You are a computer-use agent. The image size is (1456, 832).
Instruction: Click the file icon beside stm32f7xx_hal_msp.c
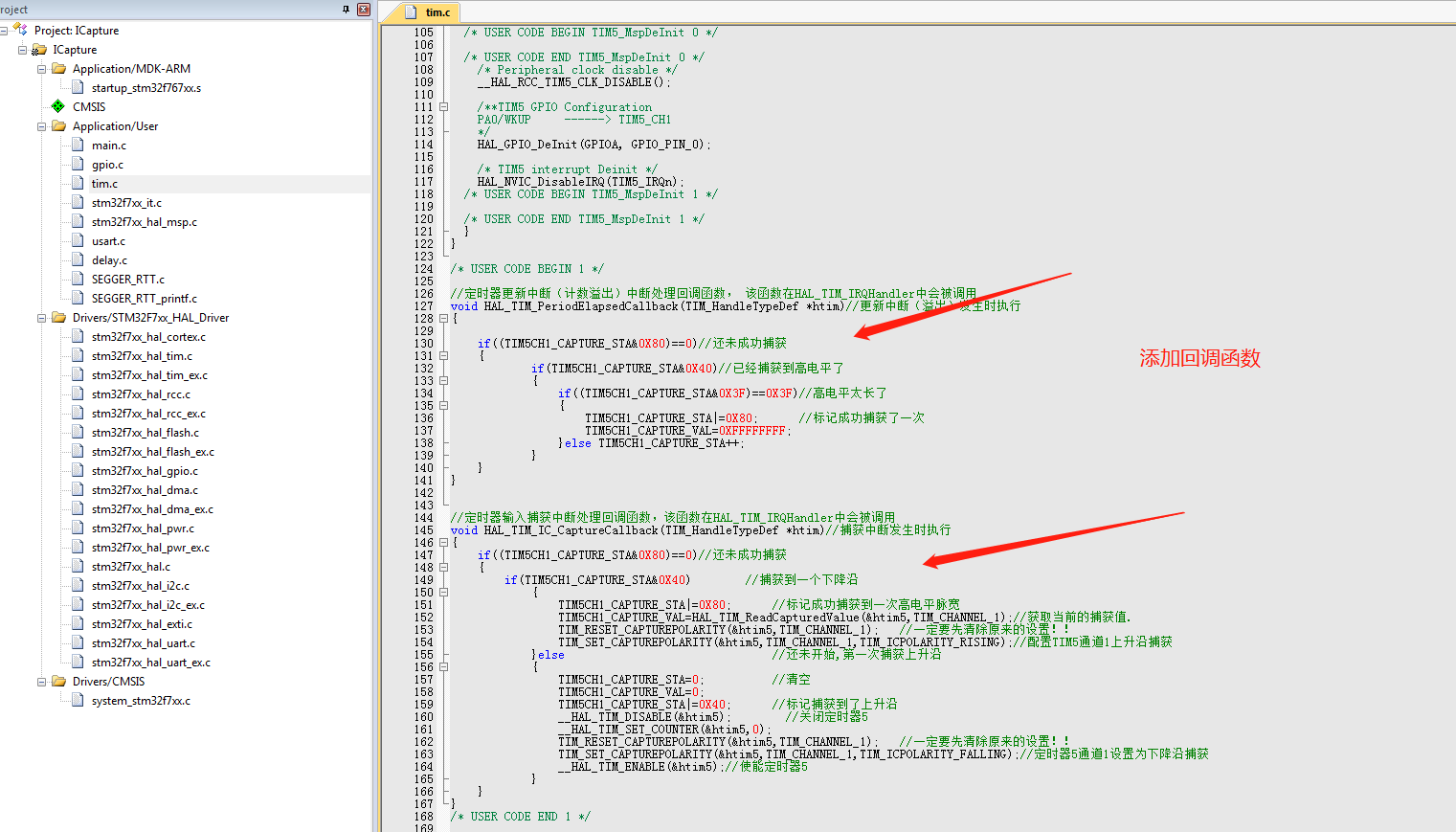pyautogui.click(x=78, y=221)
